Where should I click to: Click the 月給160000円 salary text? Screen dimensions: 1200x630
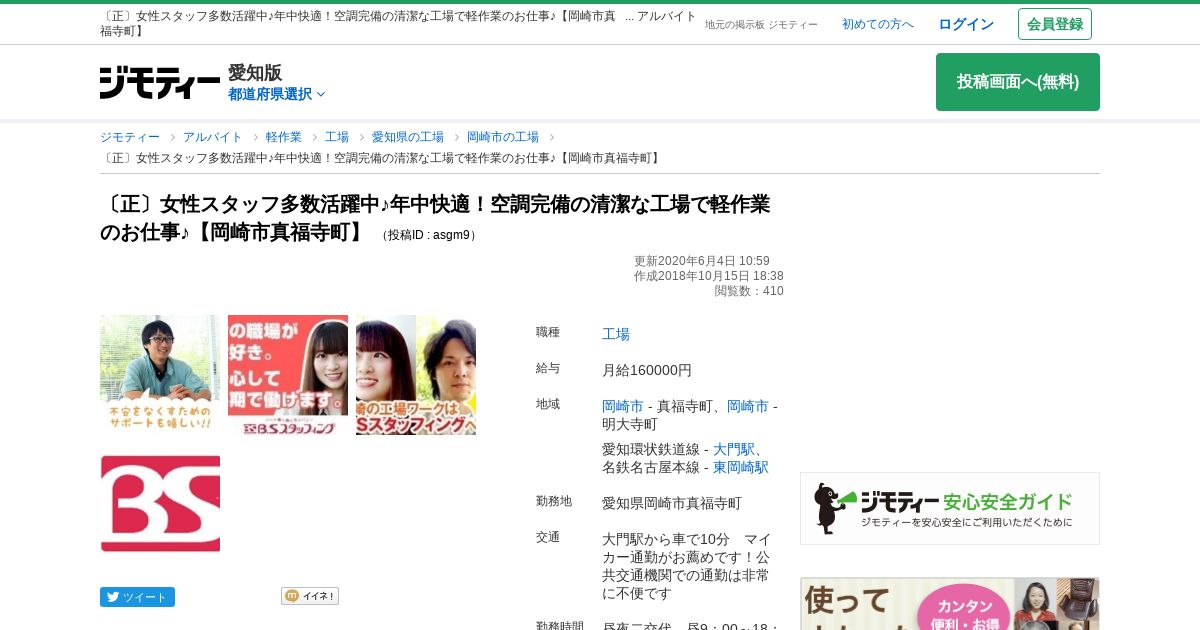[647, 370]
